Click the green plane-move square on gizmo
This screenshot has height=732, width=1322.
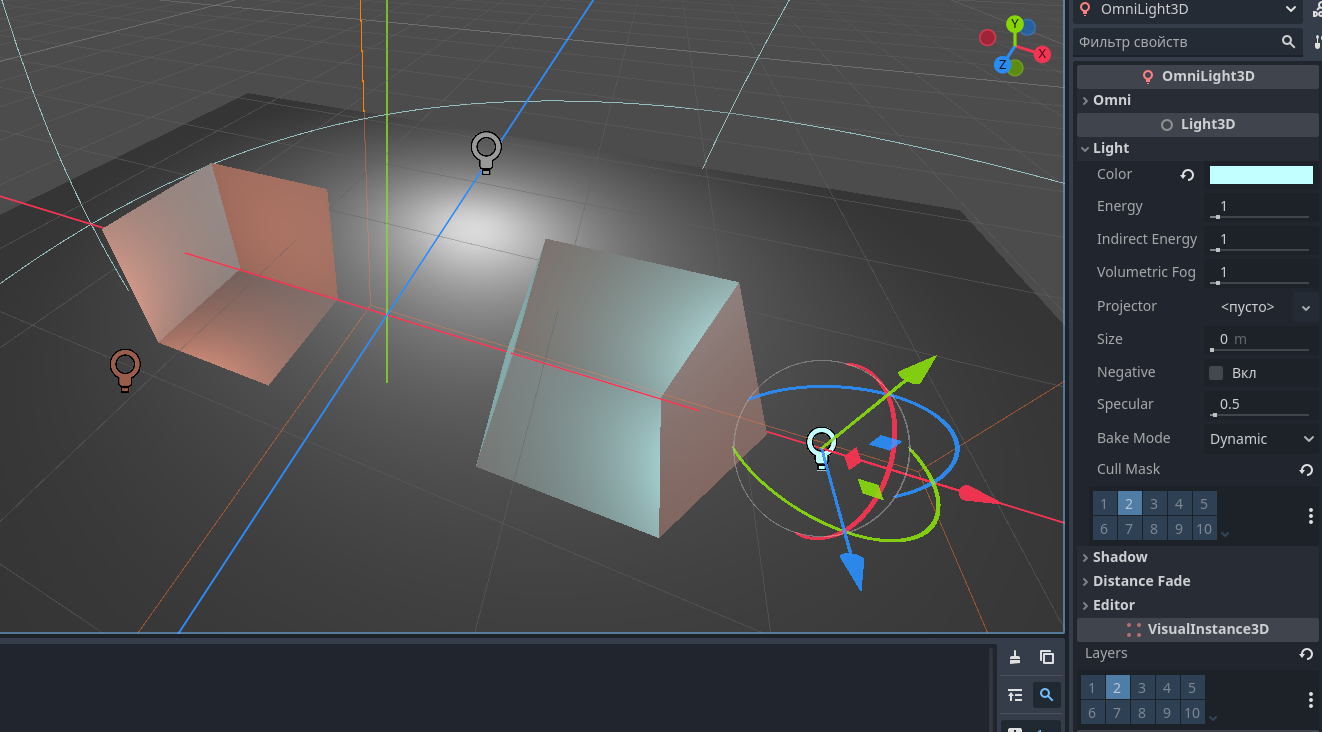pos(870,489)
